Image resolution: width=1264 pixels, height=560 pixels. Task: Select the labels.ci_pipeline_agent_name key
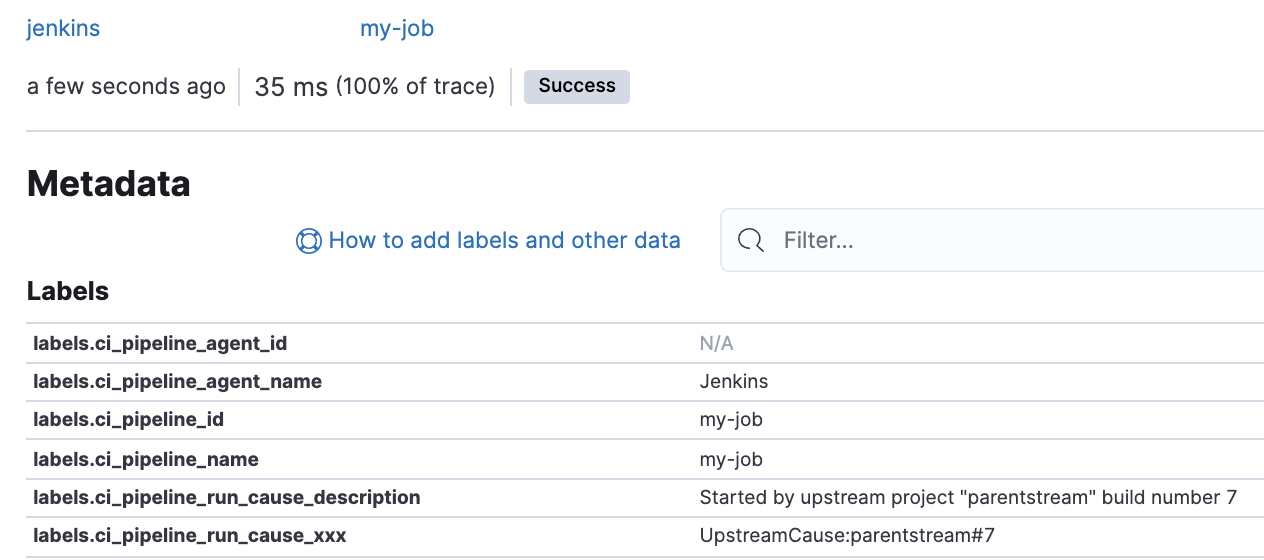click(x=177, y=382)
